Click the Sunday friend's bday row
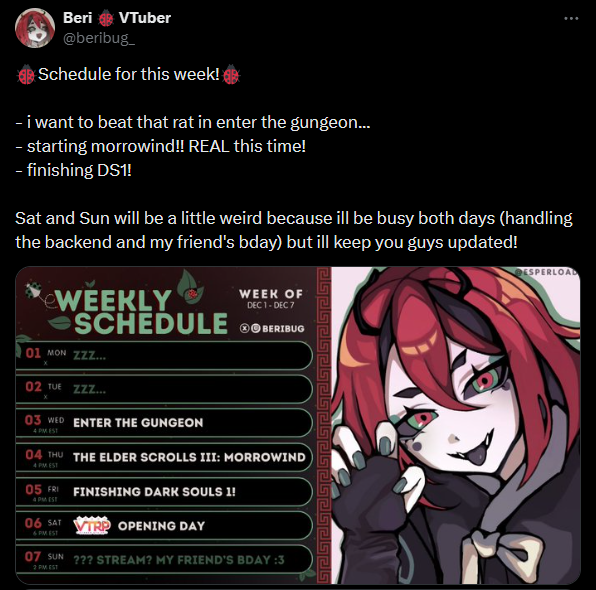The width and height of the screenshot is (596, 590). (164, 560)
